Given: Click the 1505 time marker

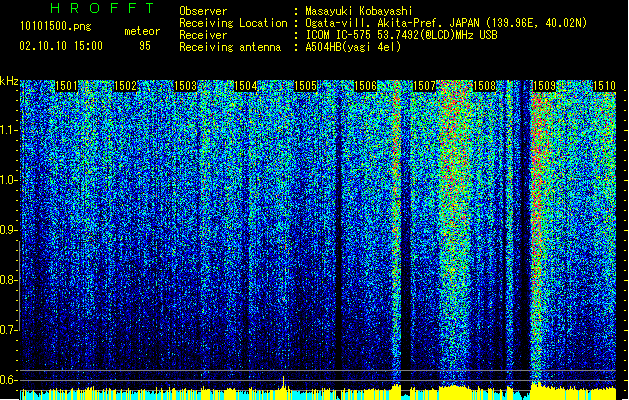Looking at the screenshot, I should click(305, 86).
